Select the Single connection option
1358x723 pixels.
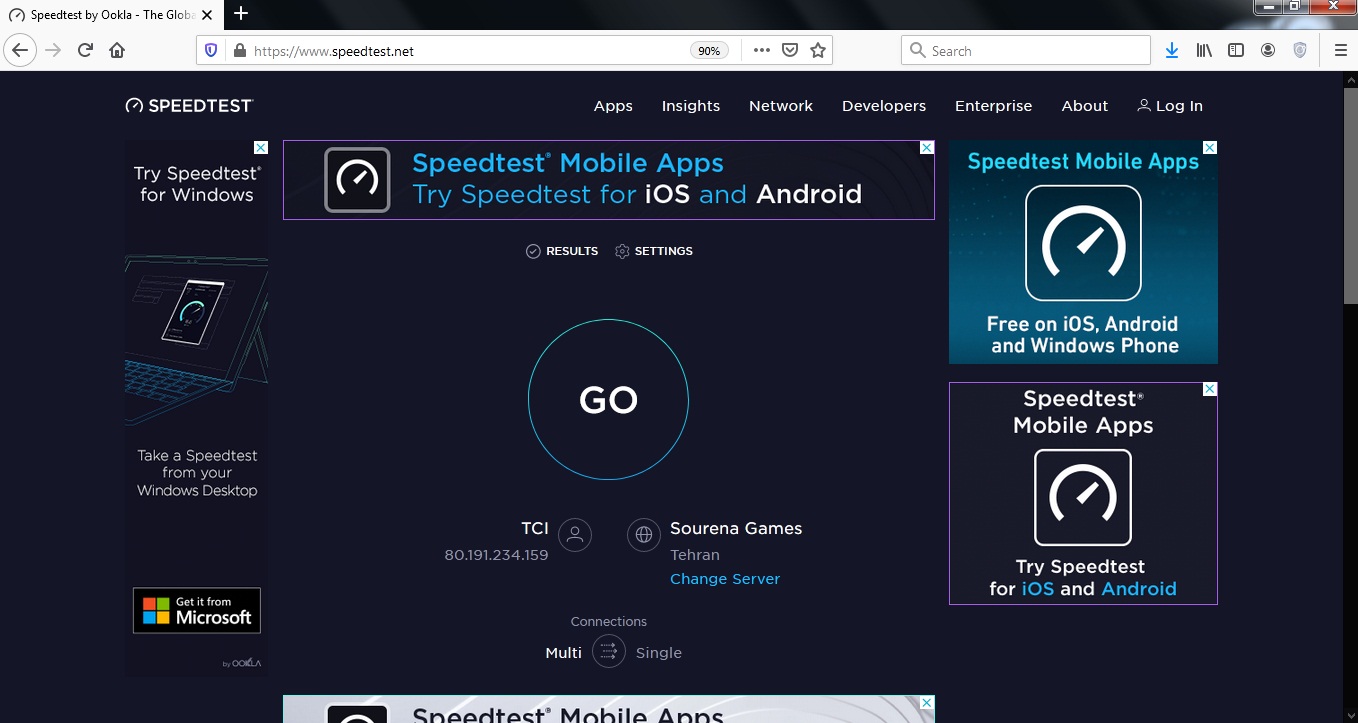pyautogui.click(x=658, y=653)
